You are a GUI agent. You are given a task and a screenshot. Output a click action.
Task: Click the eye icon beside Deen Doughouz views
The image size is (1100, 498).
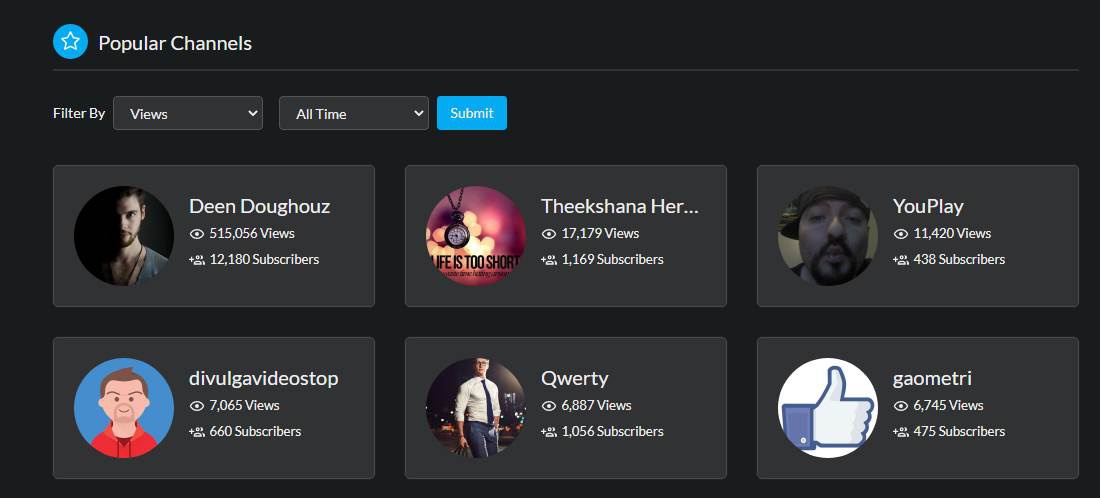[x=196, y=234]
